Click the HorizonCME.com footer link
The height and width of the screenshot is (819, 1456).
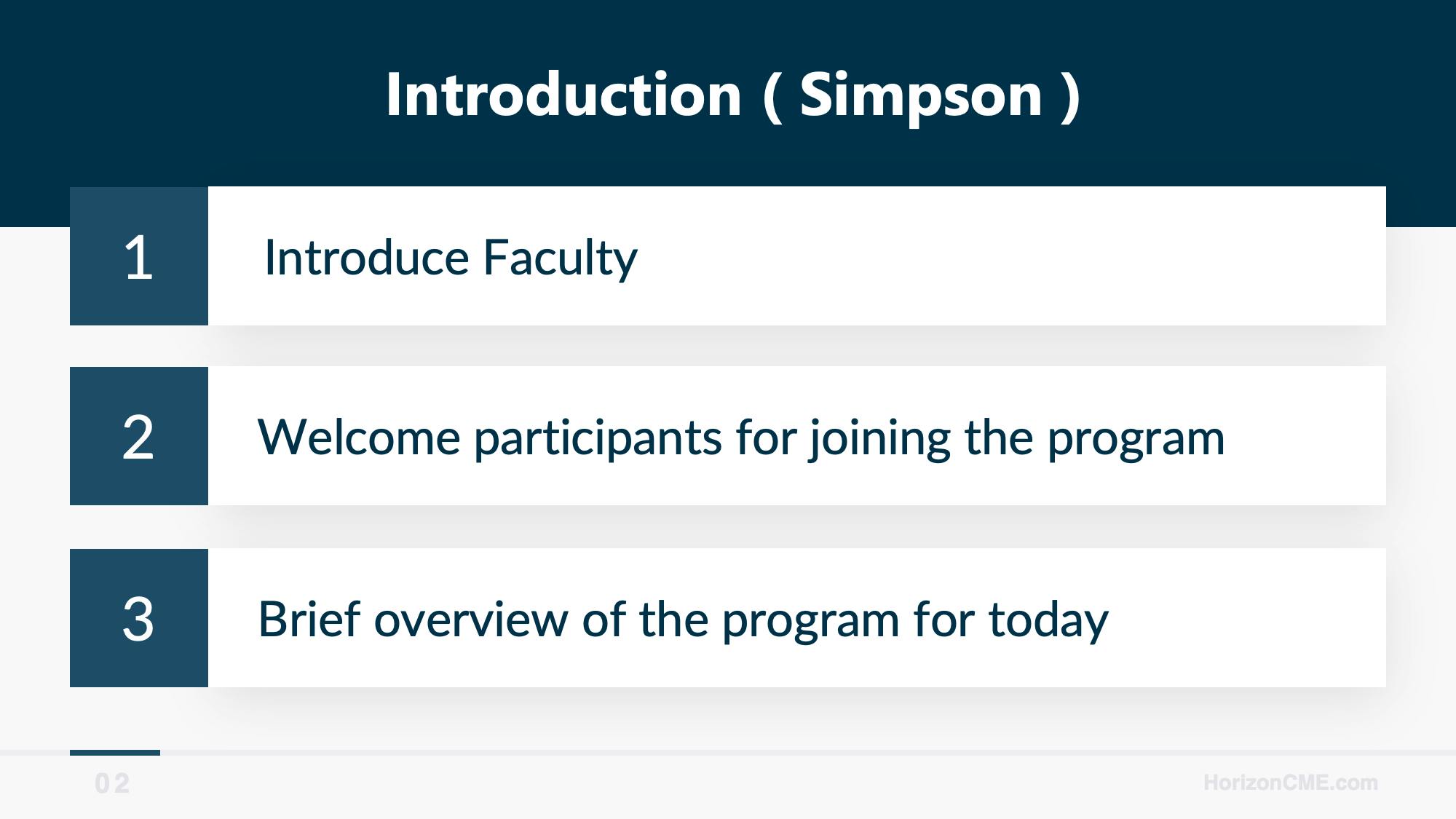click(x=1290, y=783)
